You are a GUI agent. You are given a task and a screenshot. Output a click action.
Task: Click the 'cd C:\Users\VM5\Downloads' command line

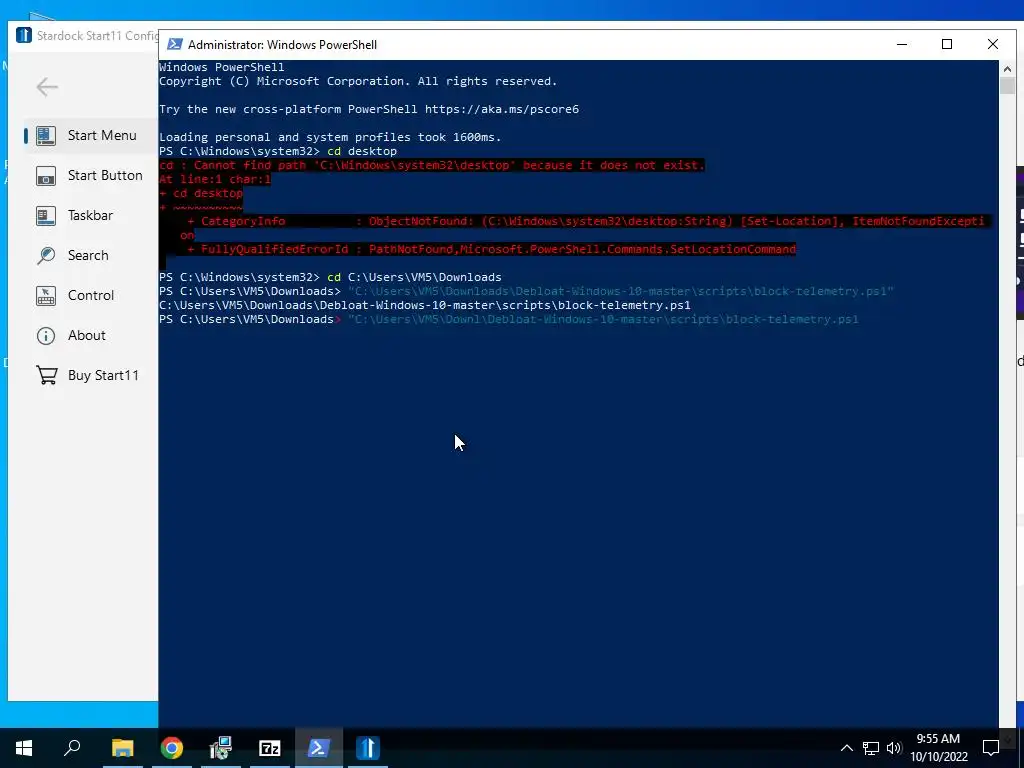[x=330, y=278]
